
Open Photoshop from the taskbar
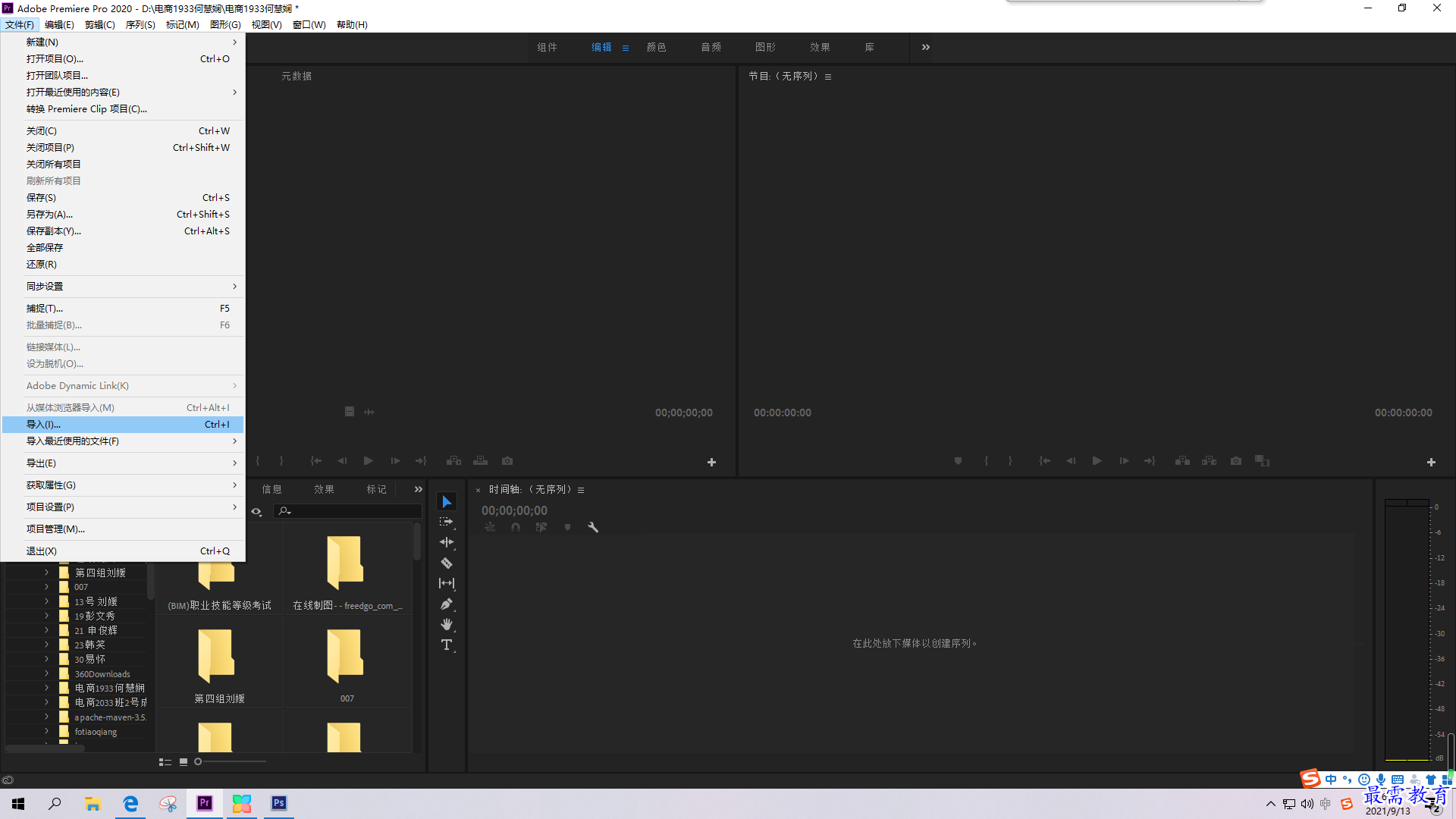click(279, 803)
